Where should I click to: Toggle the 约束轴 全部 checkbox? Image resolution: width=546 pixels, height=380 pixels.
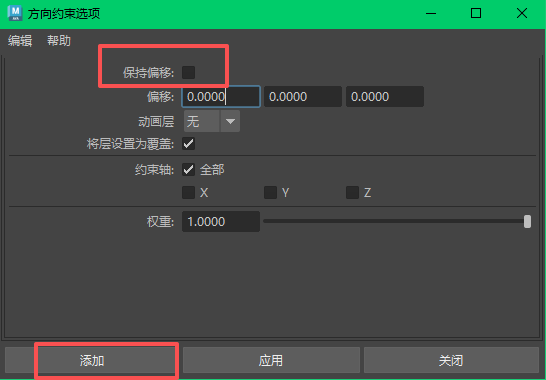pyautogui.click(x=188, y=170)
